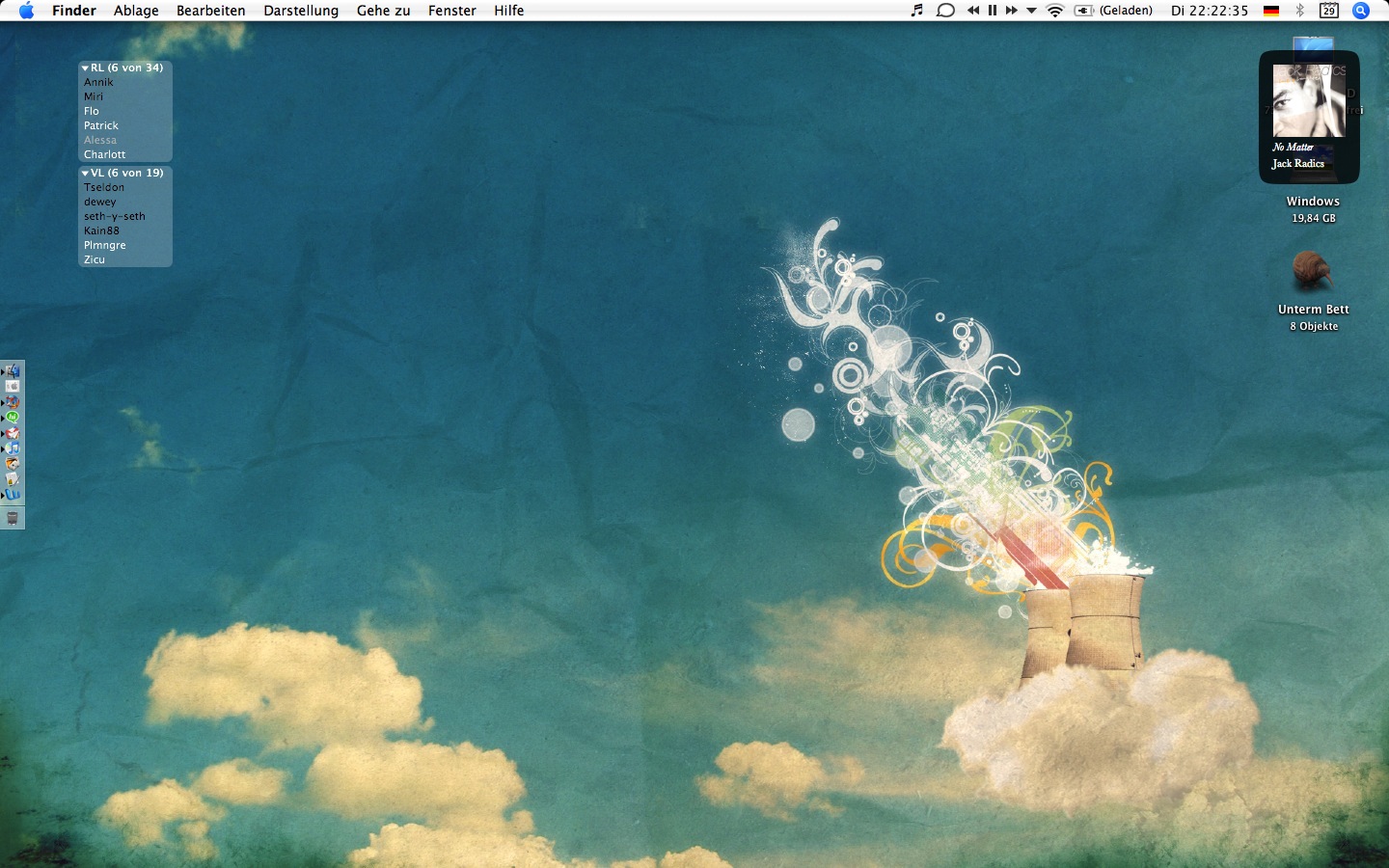Select contact Tseldon
This screenshot has width=1389, height=868.
(x=104, y=187)
